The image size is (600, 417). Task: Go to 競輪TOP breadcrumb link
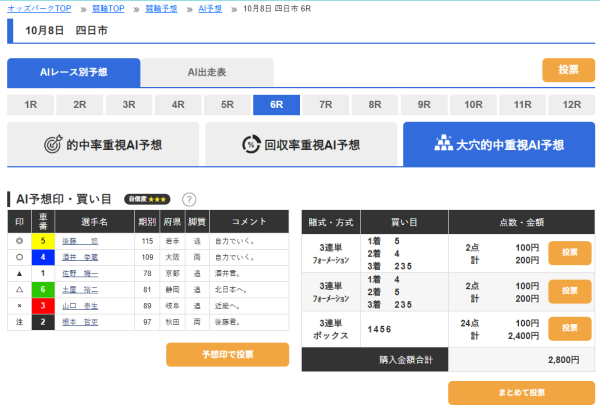click(108, 9)
